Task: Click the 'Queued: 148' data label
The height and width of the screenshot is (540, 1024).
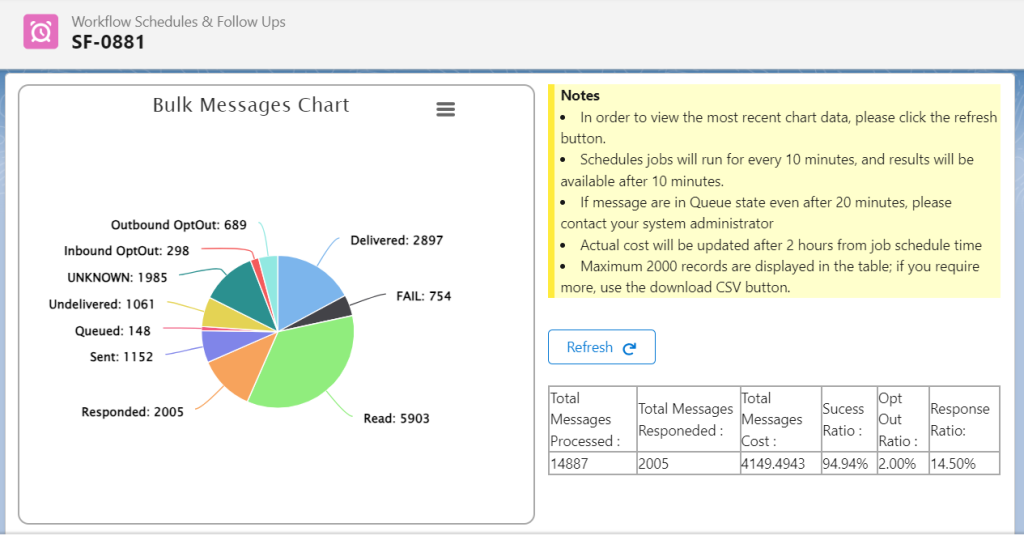Action: pos(112,331)
